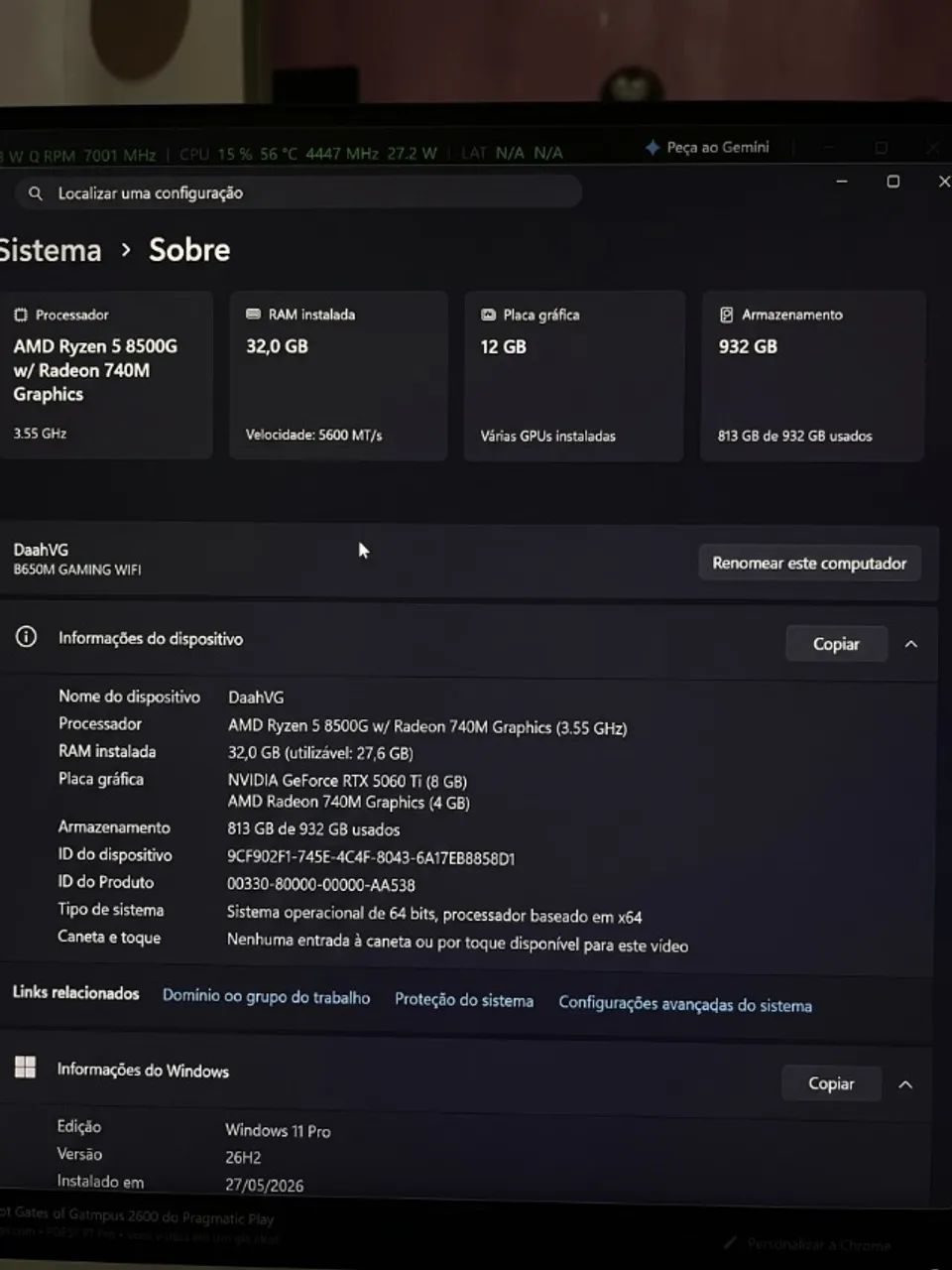
Task: Click the Nome do dispositivo label
Action: pyautogui.click(x=129, y=697)
